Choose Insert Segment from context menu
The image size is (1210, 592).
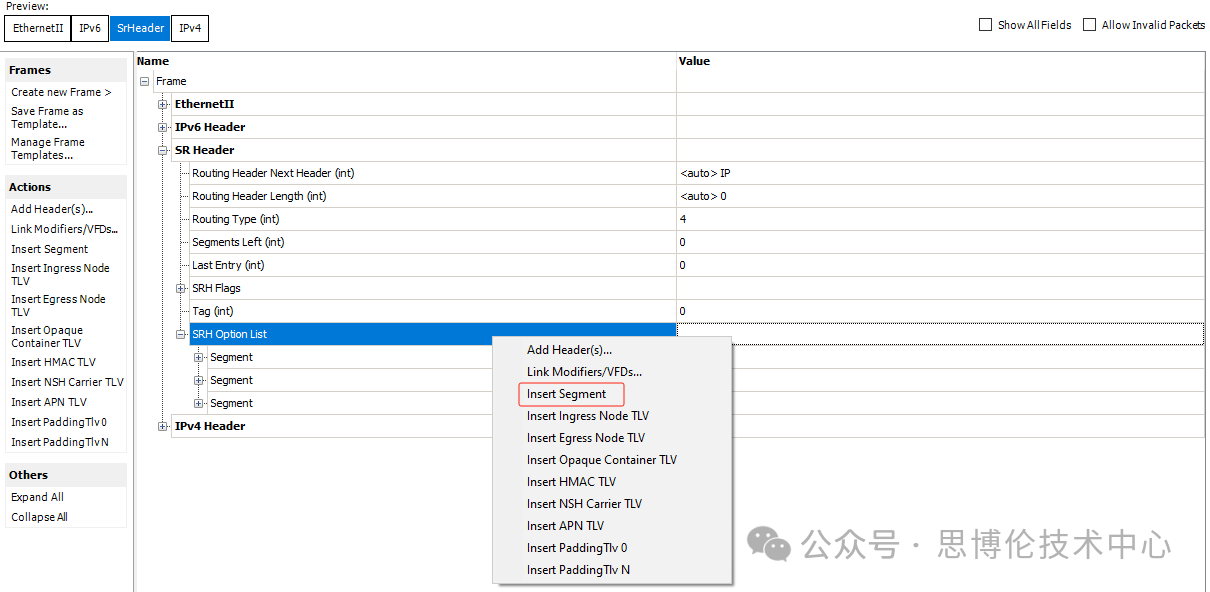click(567, 394)
